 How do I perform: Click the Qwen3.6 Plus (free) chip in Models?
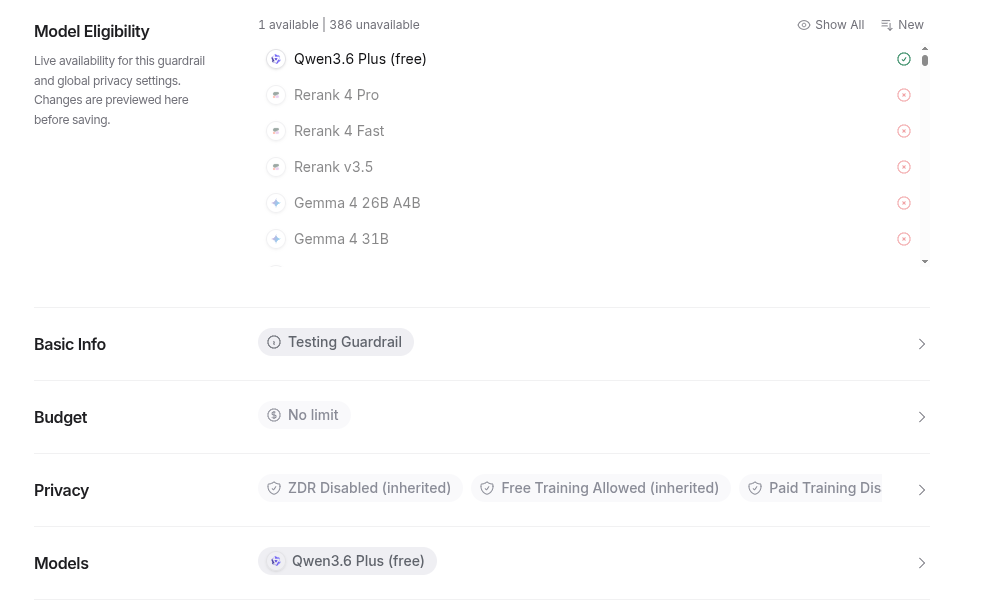tap(347, 562)
